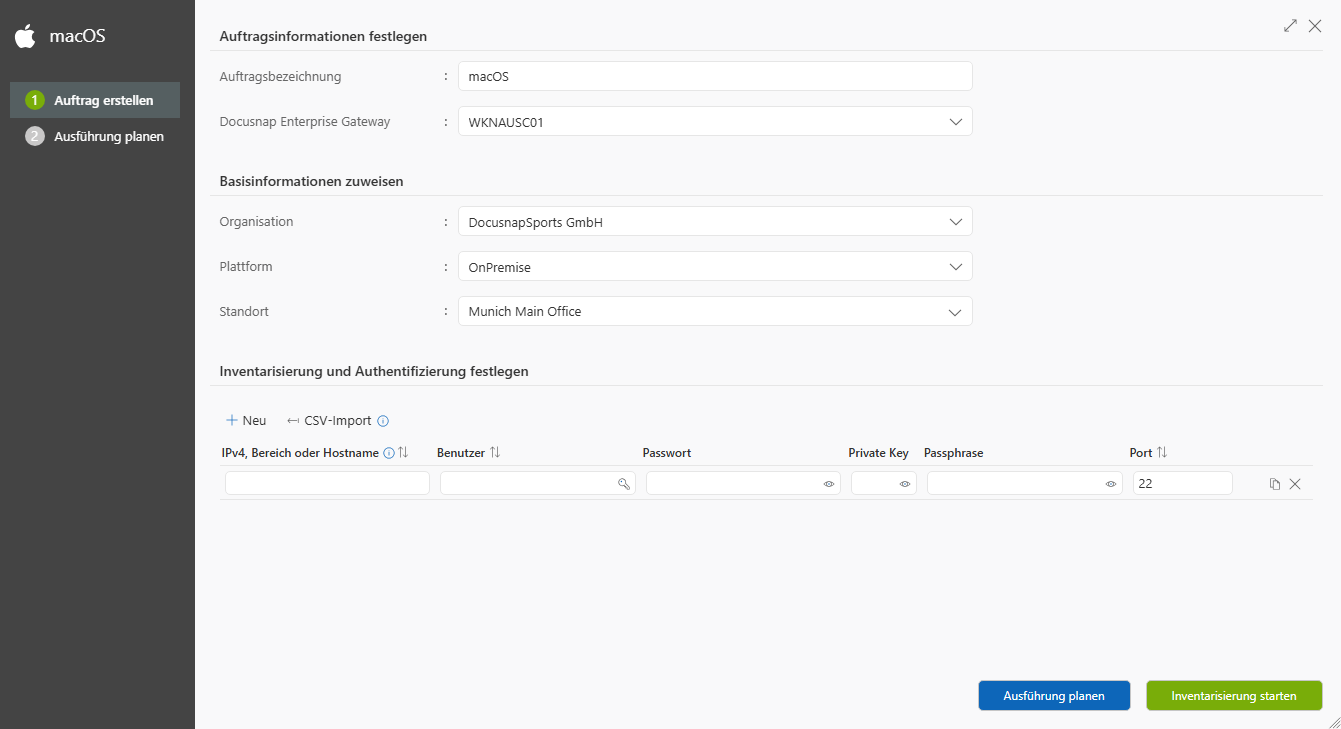The width and height of the screenshot is (1341, 729).
Task: Click the key icon in Benutzer field
Action: click(x=624, y=484)
